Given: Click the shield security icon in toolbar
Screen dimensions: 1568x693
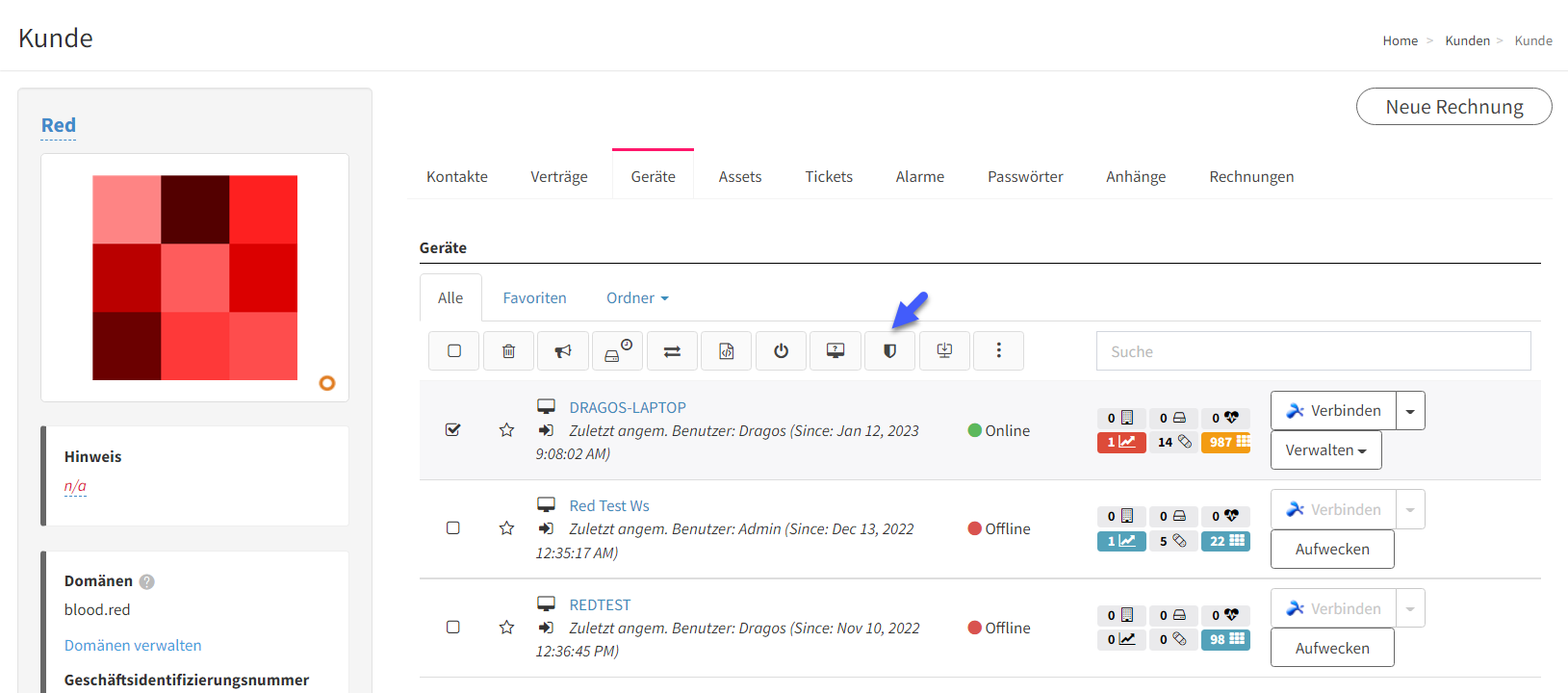Looking at the screenshot, I should 890,351.
